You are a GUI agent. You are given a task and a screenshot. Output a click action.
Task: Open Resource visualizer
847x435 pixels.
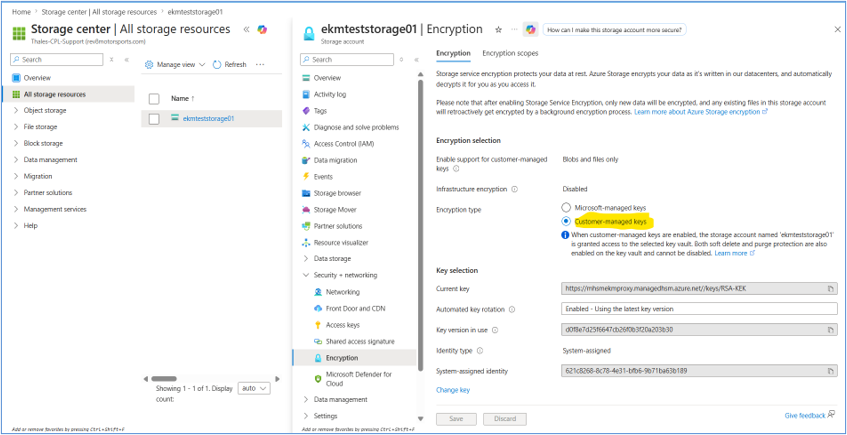click(341, 243)
